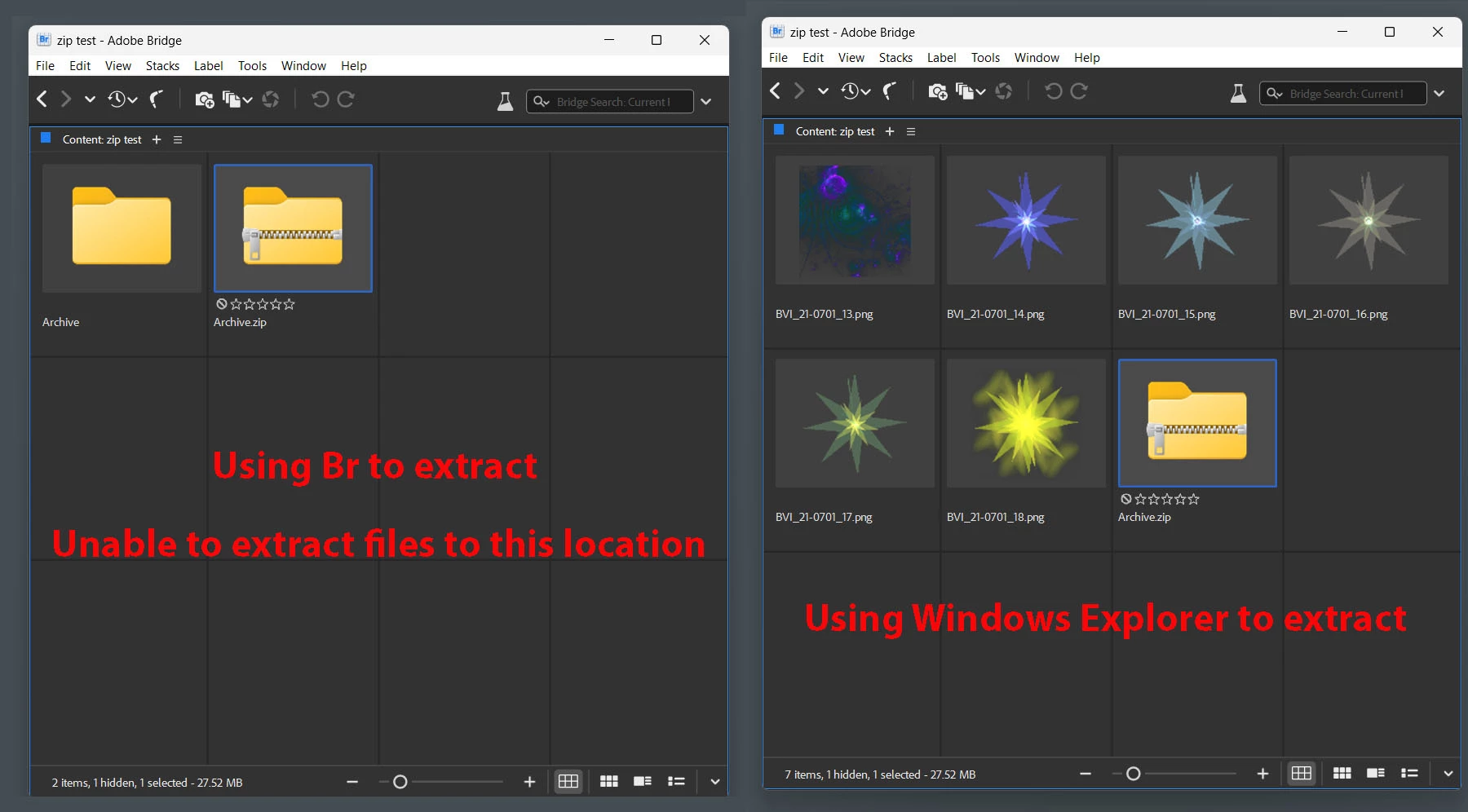Go forward in left Bridge window
This screenshot has width=1468, height=812.
pyautogui.click(x=66, y=99)
